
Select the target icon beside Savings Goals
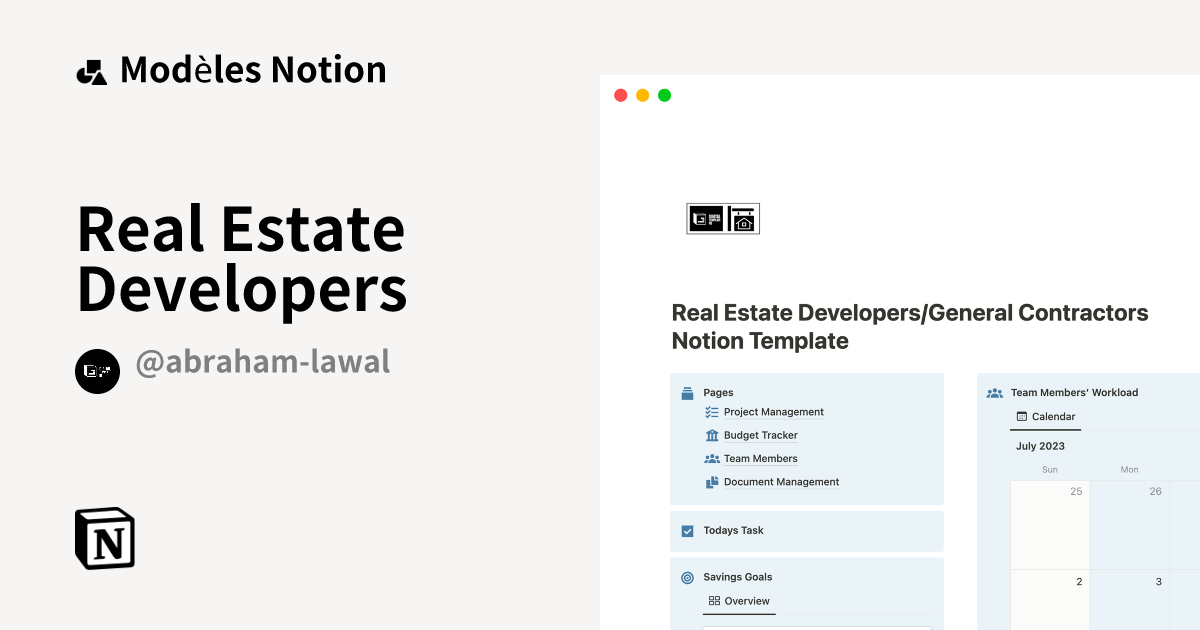687,577
